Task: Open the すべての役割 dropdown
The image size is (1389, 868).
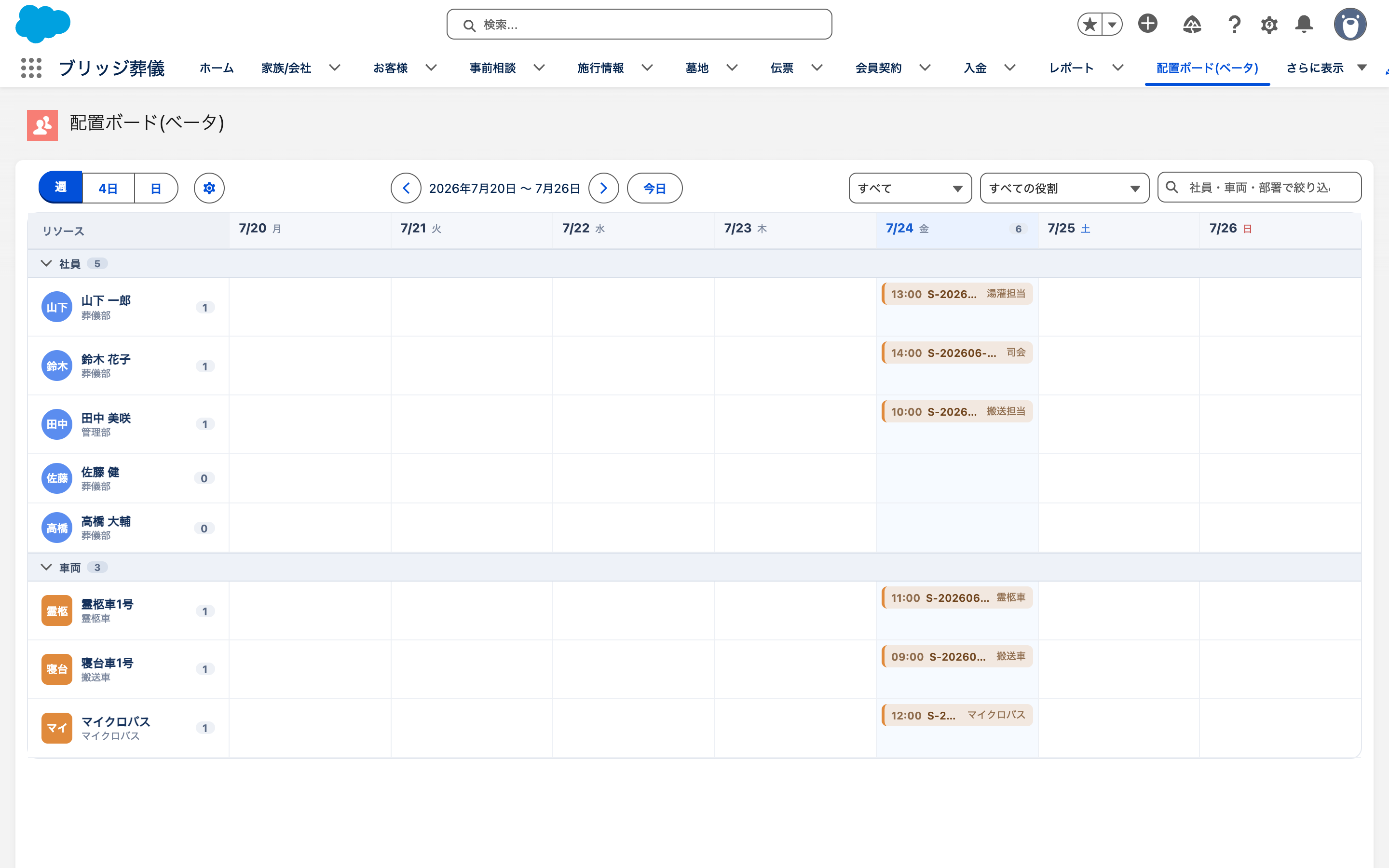Action: coord(1064,188)
